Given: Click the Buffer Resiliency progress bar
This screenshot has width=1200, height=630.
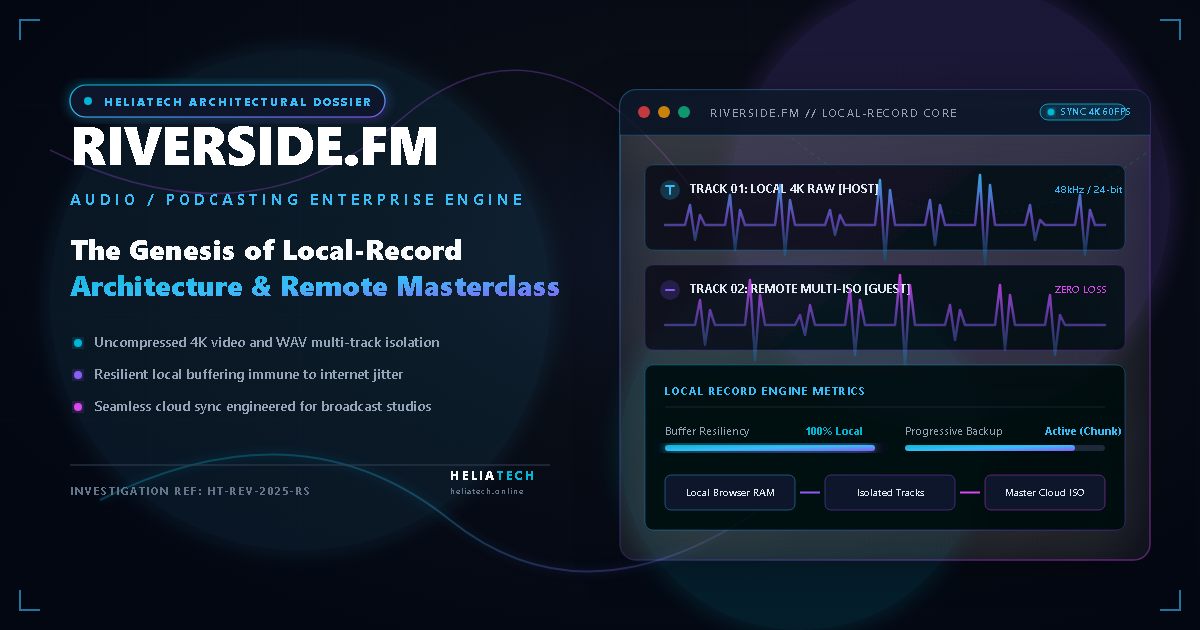Looking at the screenshot, I should tap(770, 448).
